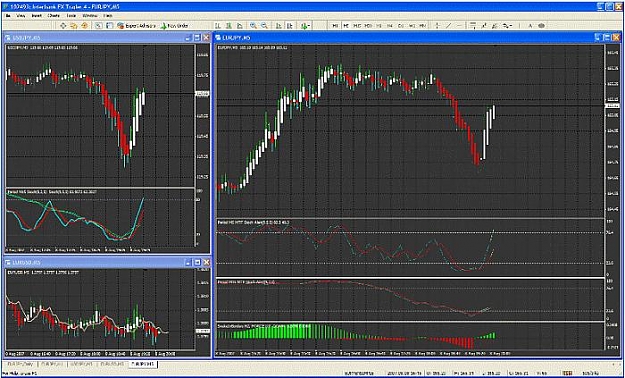The height and width of the screenshot is (378, 625).
Task: Click the EURJPY,M5 chart window icon
Action: point(218,37)
